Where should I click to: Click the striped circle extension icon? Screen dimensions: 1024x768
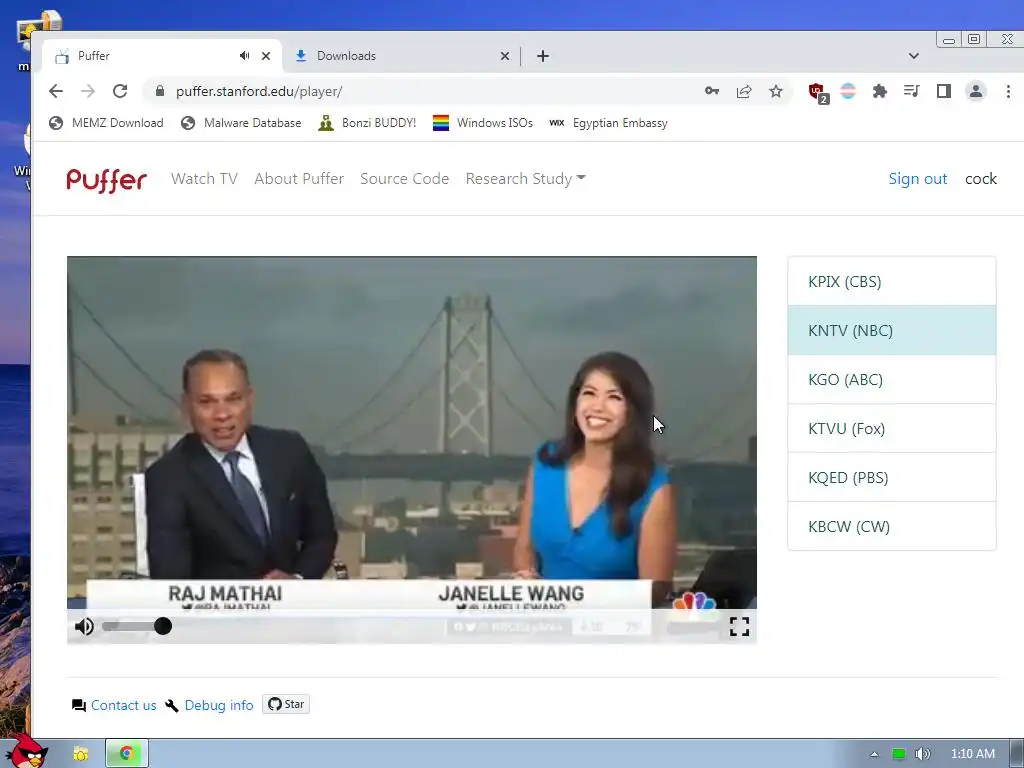848,91
